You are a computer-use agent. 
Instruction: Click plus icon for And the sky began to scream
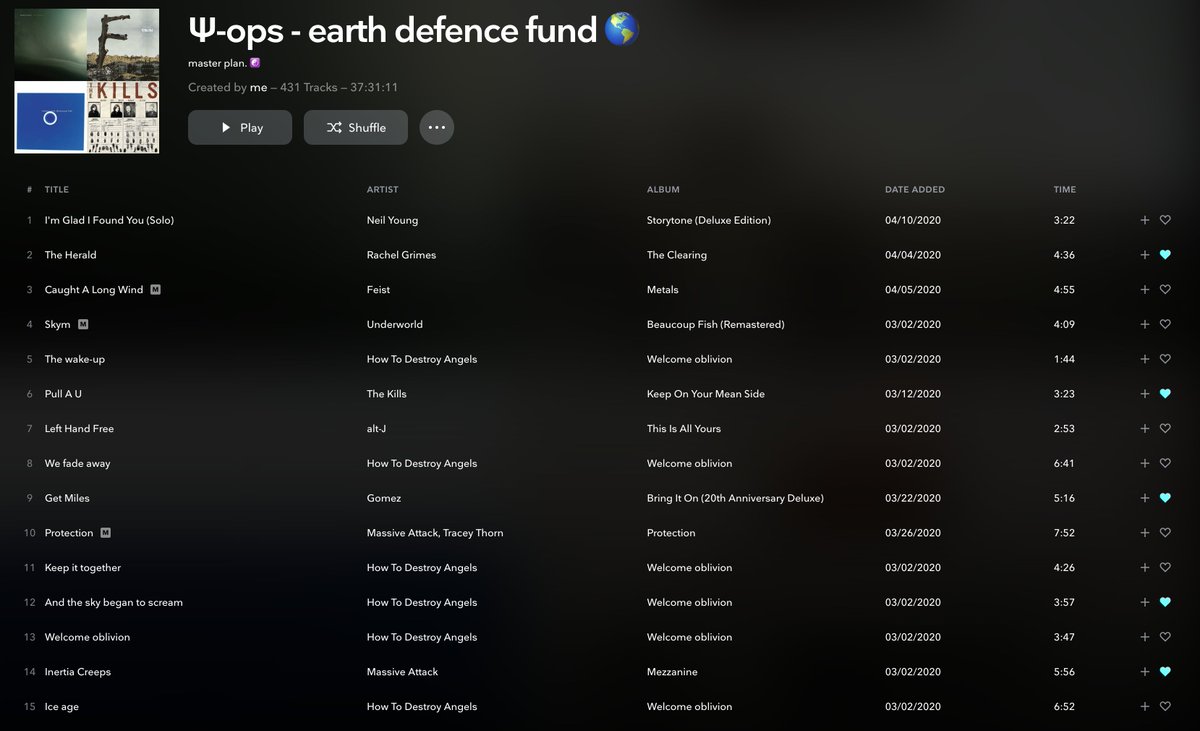[x=1144, y=602]
